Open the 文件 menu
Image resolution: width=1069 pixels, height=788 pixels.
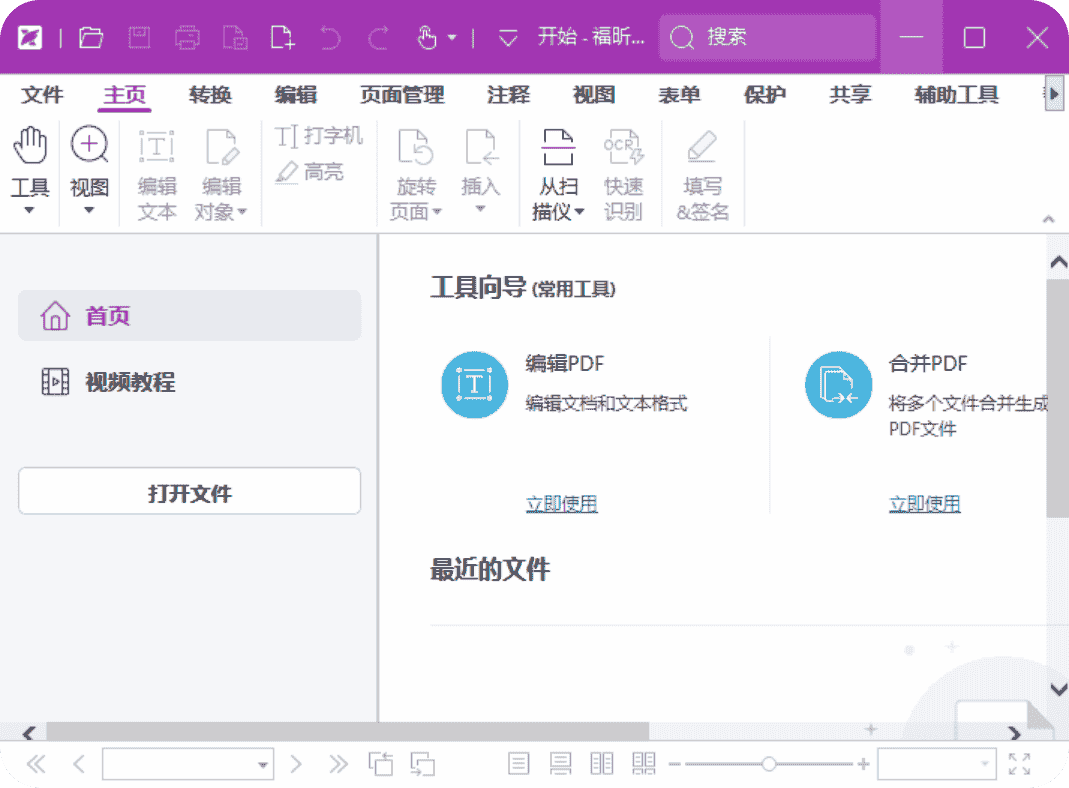coord(42,95)
